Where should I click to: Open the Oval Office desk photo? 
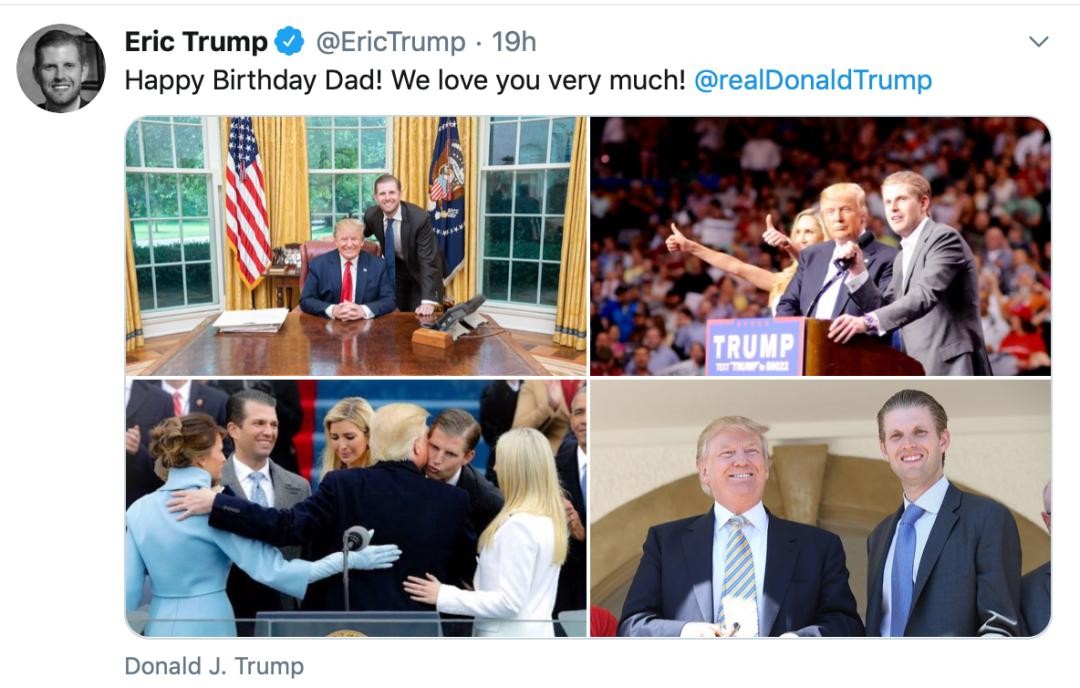356,246
